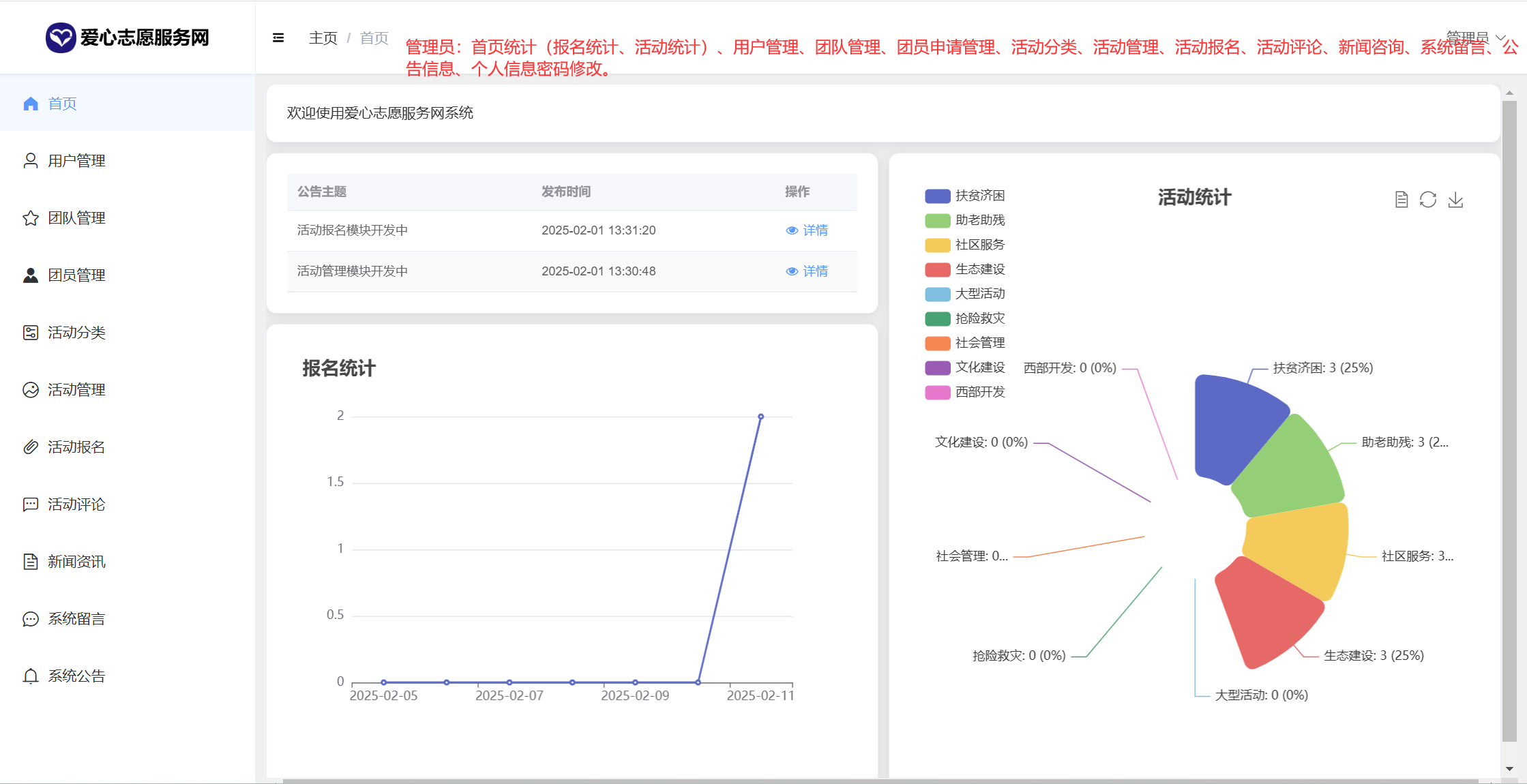Click the 2025-02-11 data point on chart
Screen dimensions: 1527x784
[760, 417]
